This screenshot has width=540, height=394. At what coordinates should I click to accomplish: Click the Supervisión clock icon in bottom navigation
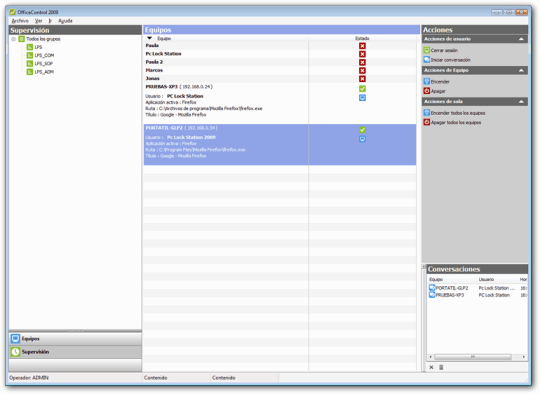(x=15, y=352)
